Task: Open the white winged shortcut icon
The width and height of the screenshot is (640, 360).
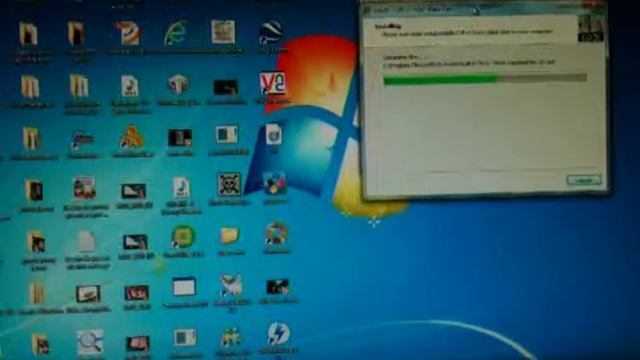Action: tap(231, 286)
